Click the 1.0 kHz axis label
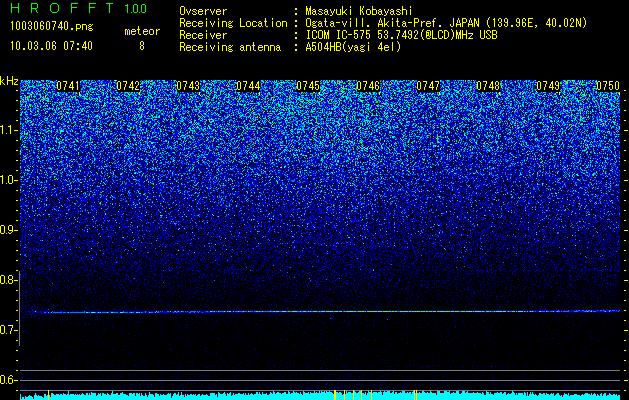Viewport: 629px width, 400px height. 8,181
